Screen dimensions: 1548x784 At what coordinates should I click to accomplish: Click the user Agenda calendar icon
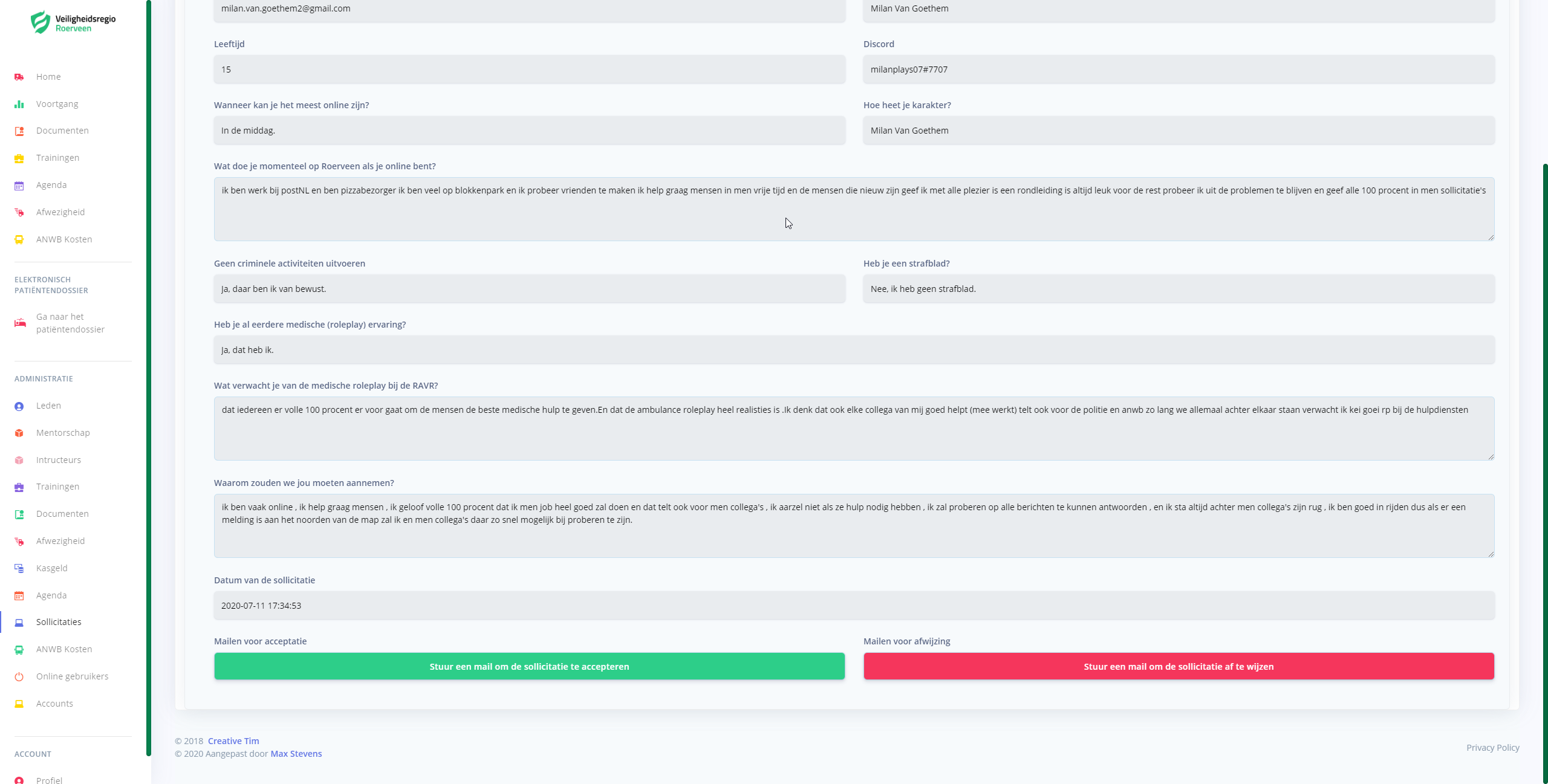pos(19,186)
